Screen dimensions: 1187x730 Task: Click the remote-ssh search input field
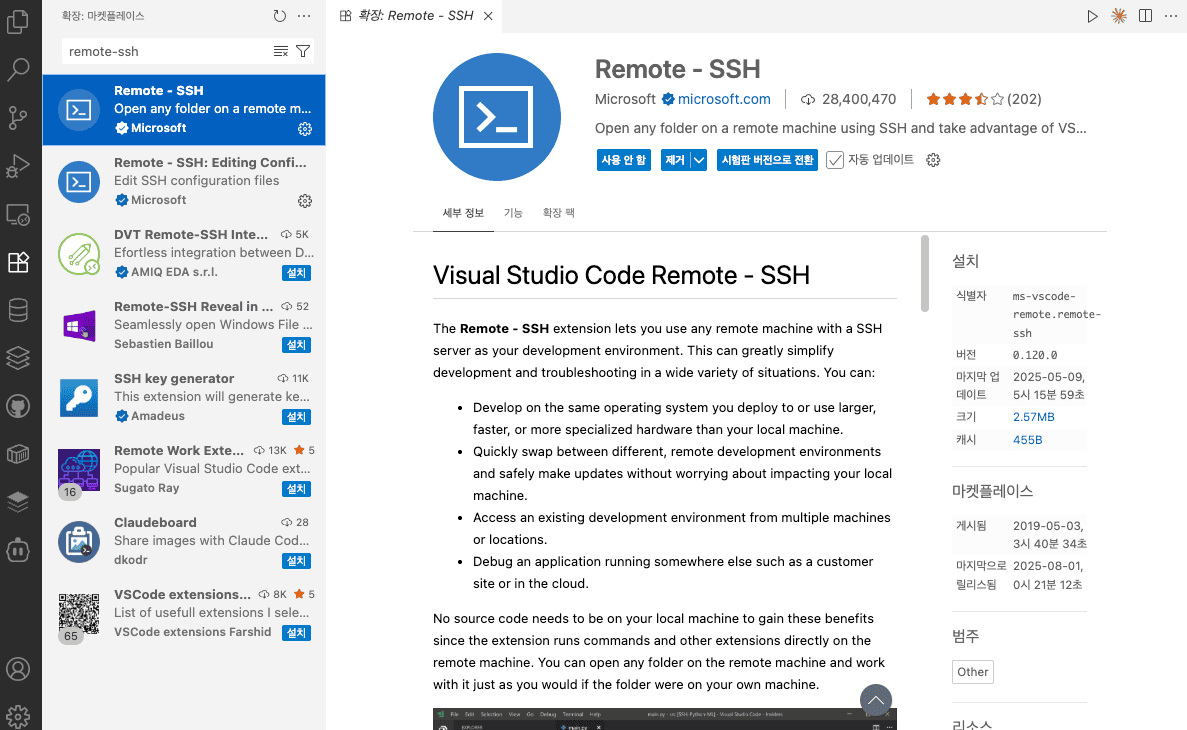[x=167, y=51]
